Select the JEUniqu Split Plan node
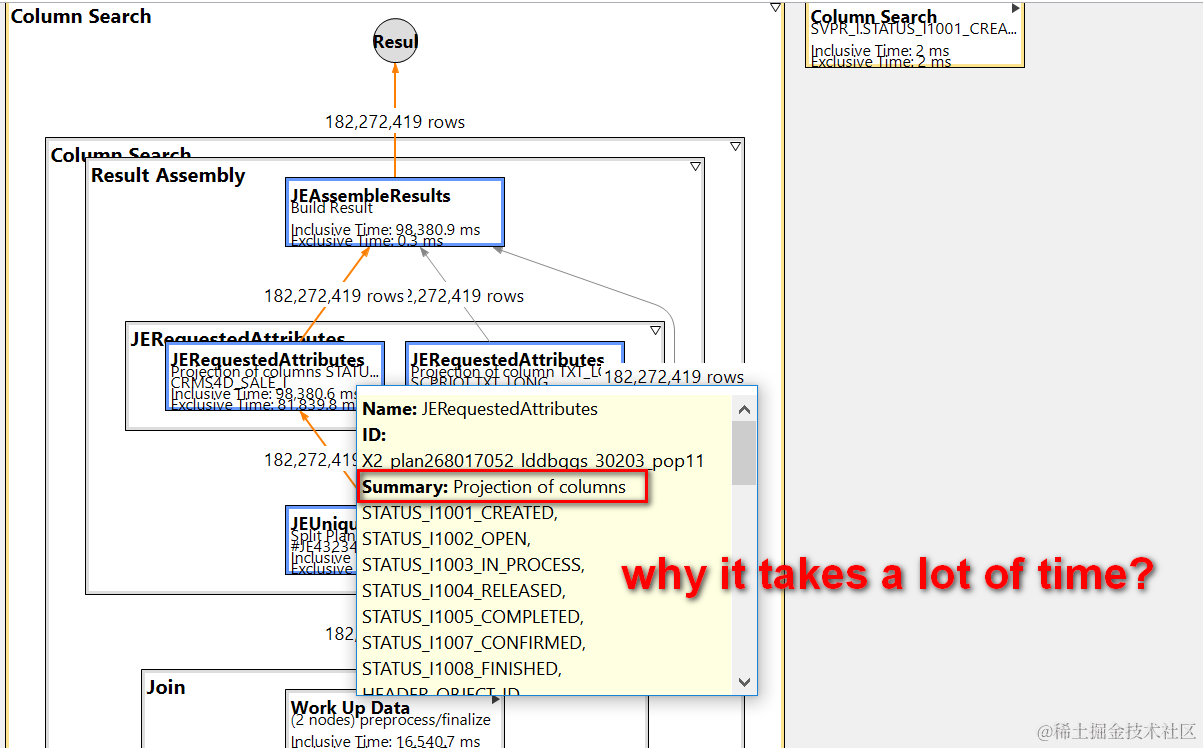Viewport: 1203px width, 748px height. pos(321,540)
